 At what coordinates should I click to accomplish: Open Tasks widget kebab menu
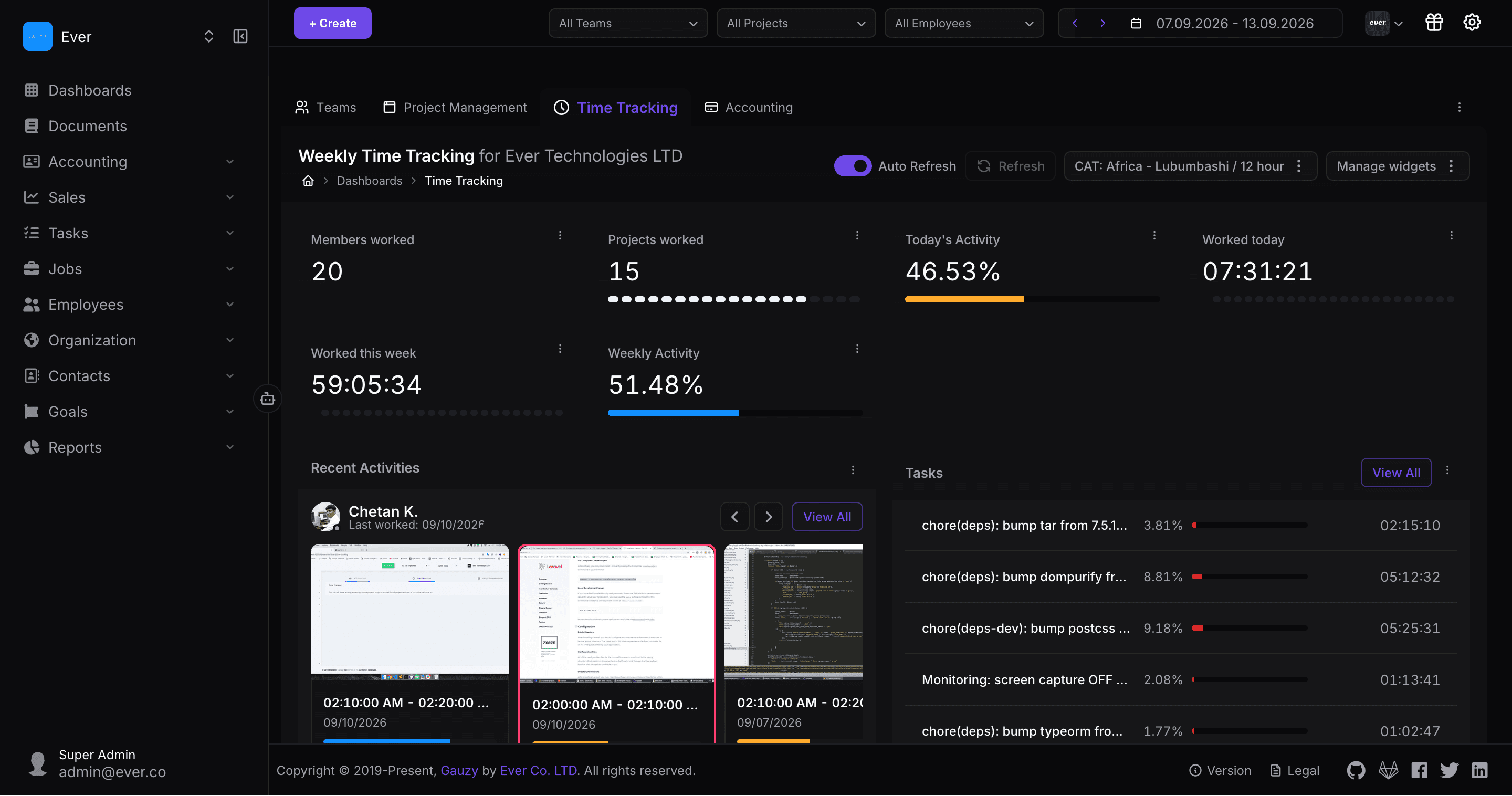[1447, 470]
